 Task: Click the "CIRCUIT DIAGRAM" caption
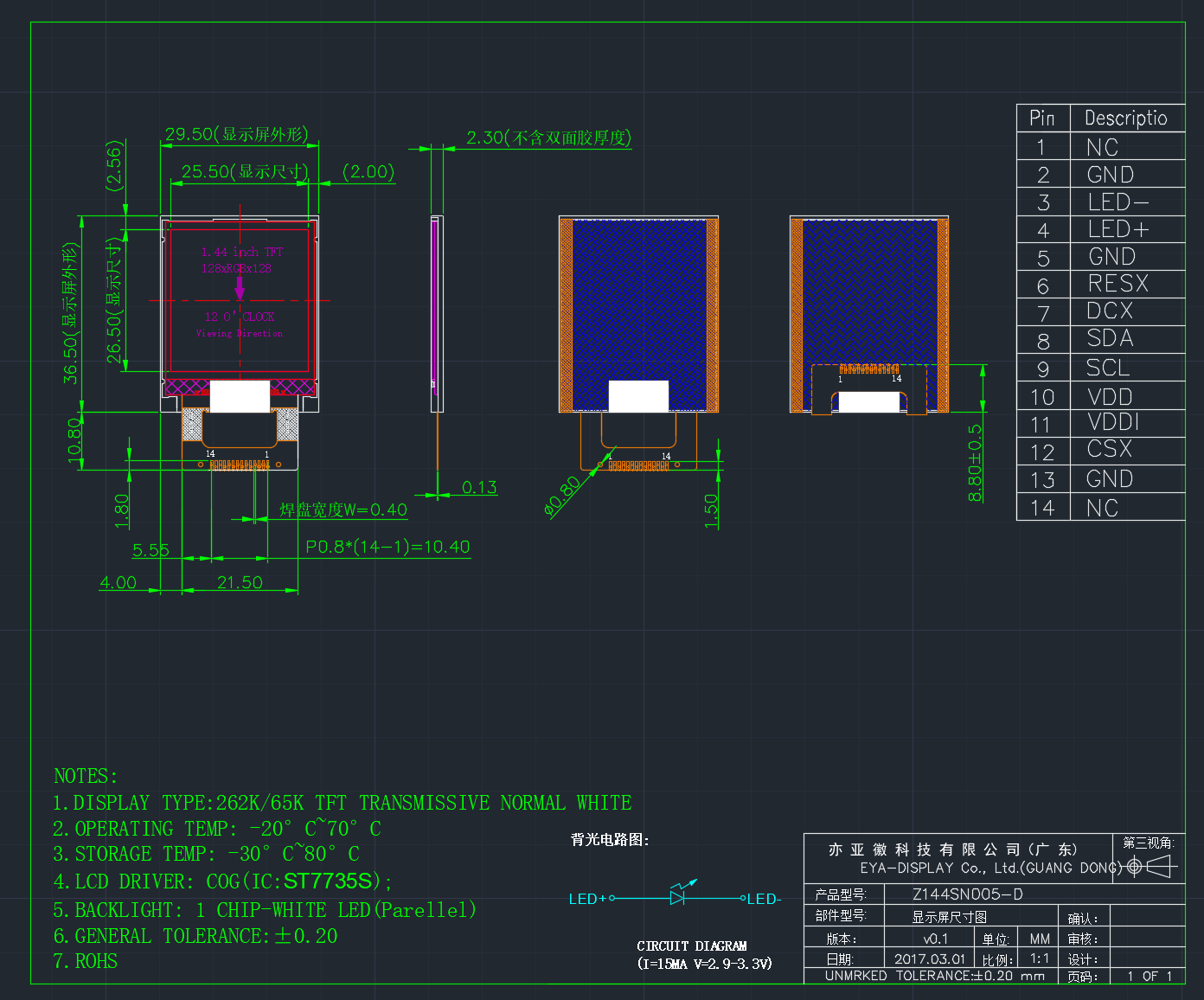point(692,946)
